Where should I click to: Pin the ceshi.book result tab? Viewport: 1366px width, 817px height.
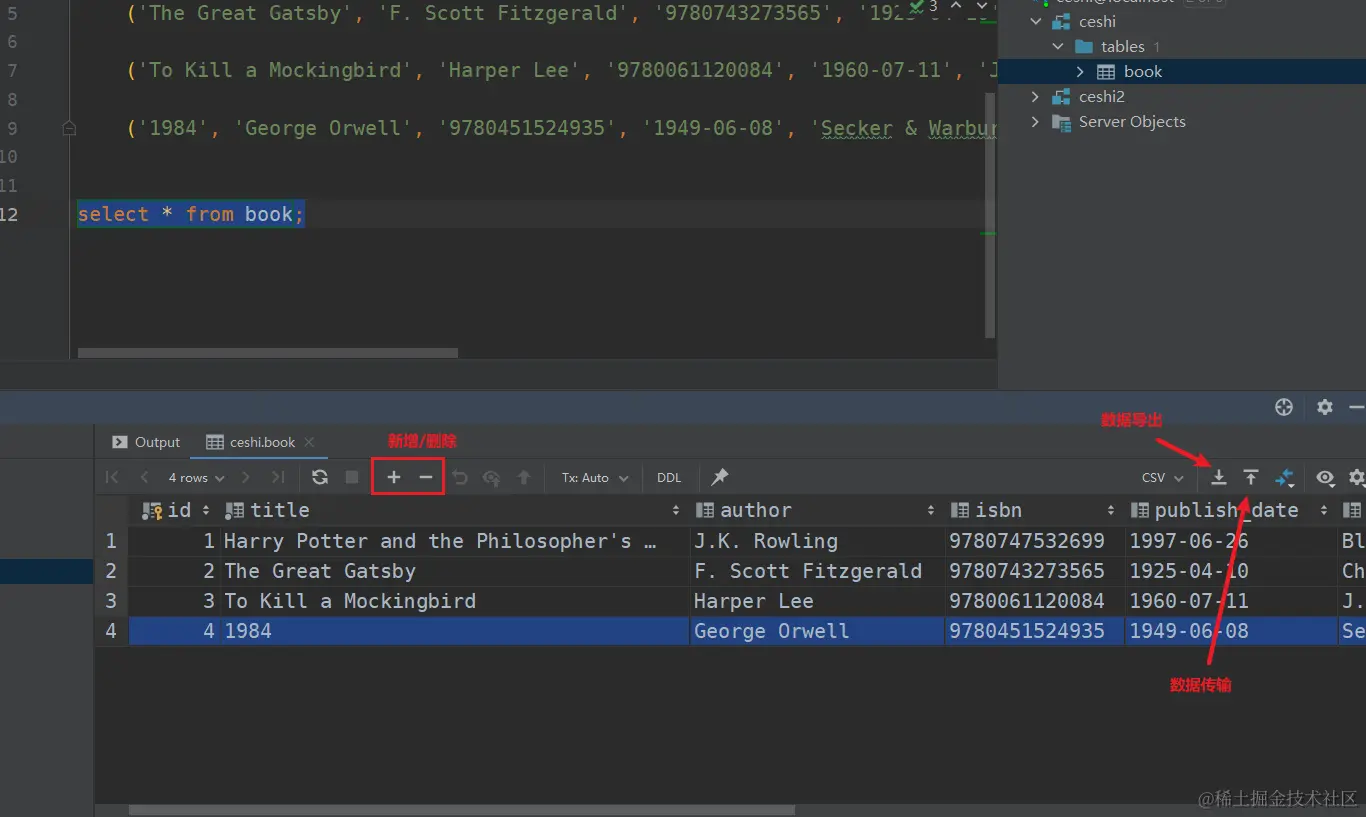[720, 477]
